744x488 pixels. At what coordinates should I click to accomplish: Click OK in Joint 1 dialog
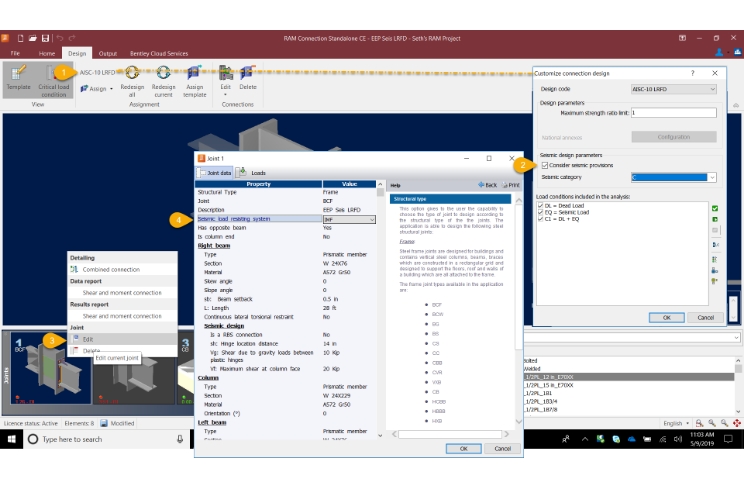(464, 449)
